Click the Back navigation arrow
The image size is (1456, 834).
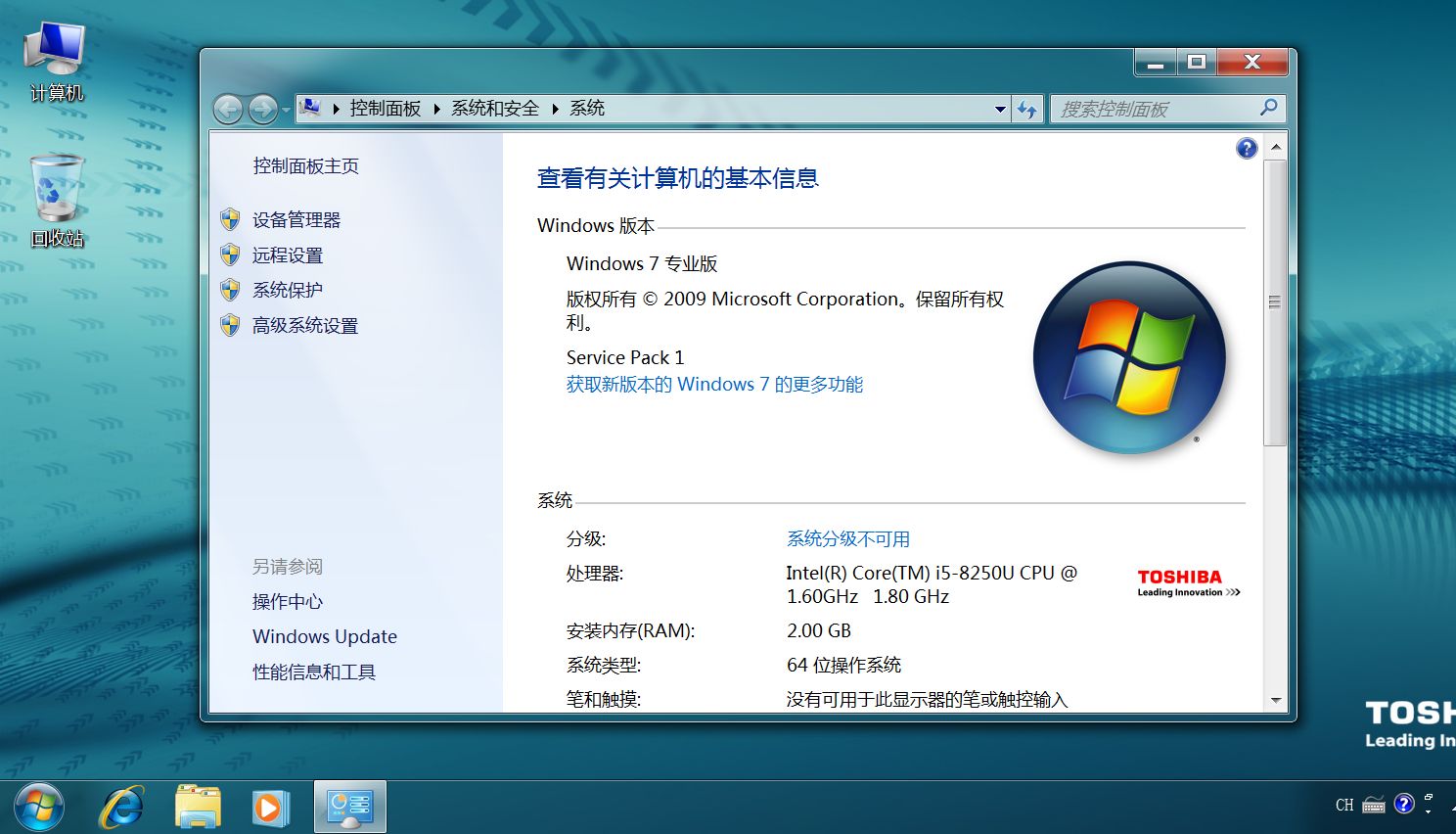228,109
